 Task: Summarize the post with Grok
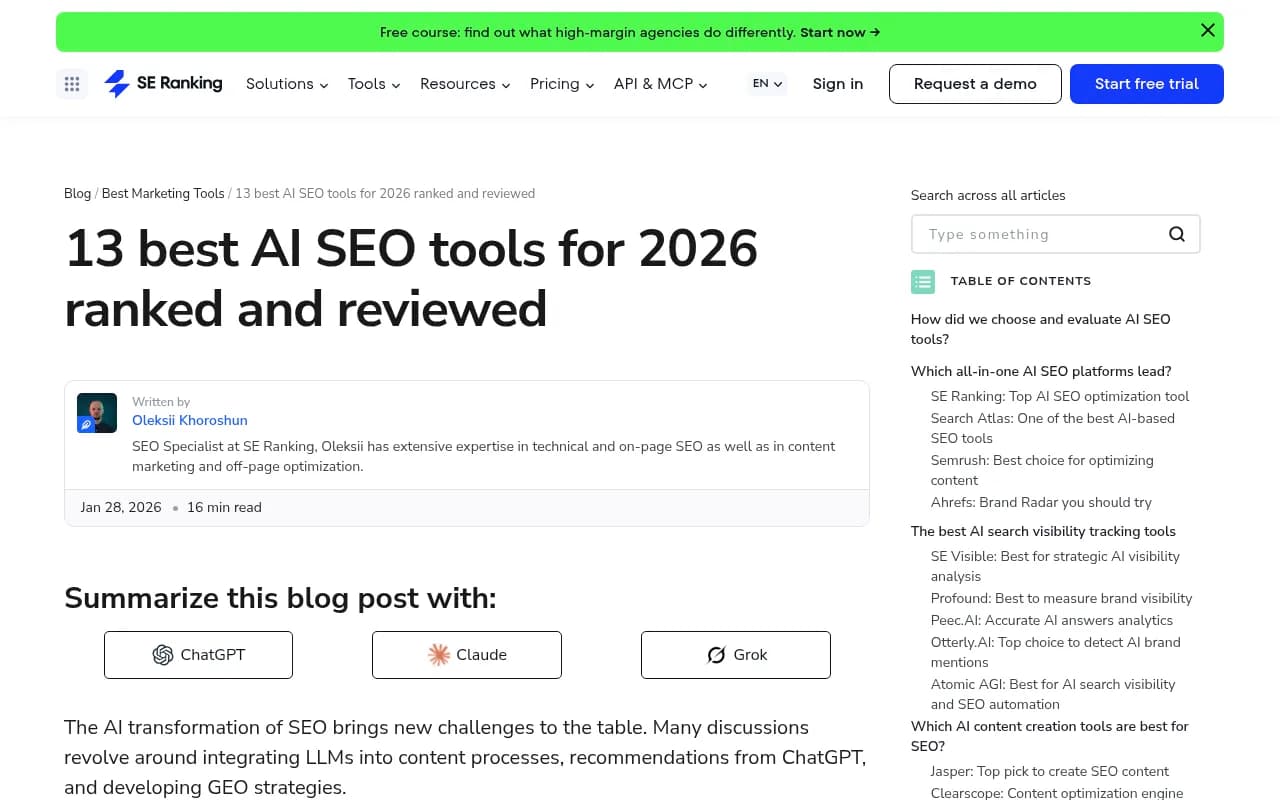[x=736, y=655]
